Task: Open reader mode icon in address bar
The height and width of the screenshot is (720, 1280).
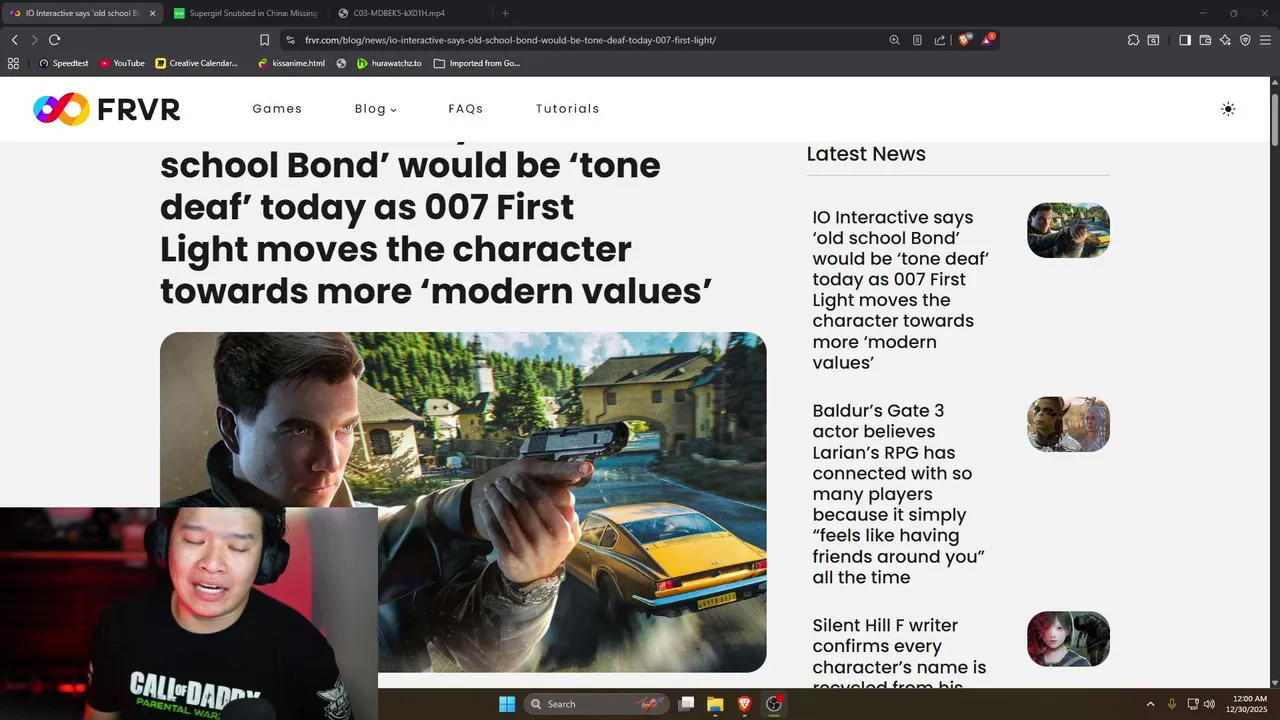Action: pyautogui.click(x=917, y=40)
